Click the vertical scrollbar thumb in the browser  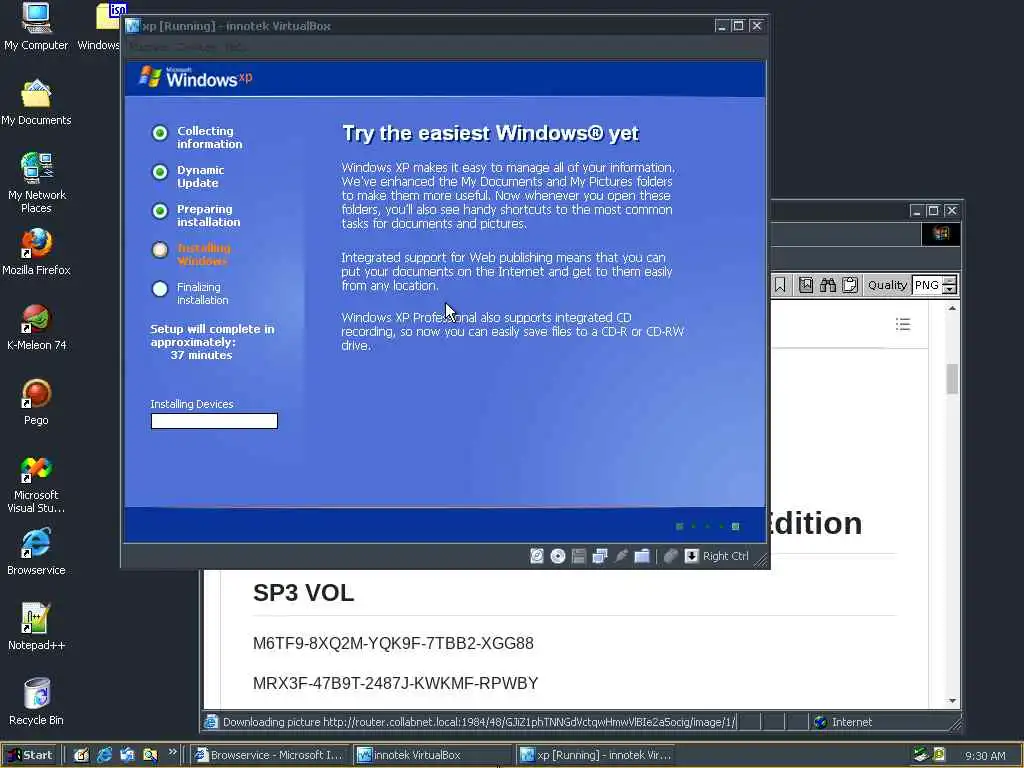(x=953, y=379)
